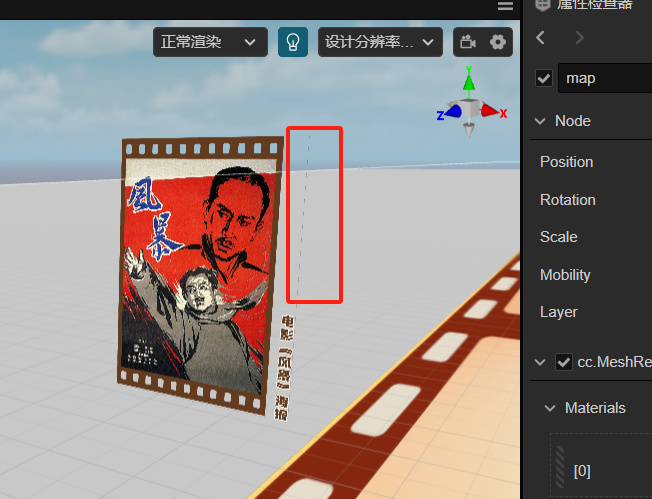Viewport: 652px width, 499px height.
Task: Uncheck the map node active checkbox
Action: pyautogui.click(x=544, y=78)
